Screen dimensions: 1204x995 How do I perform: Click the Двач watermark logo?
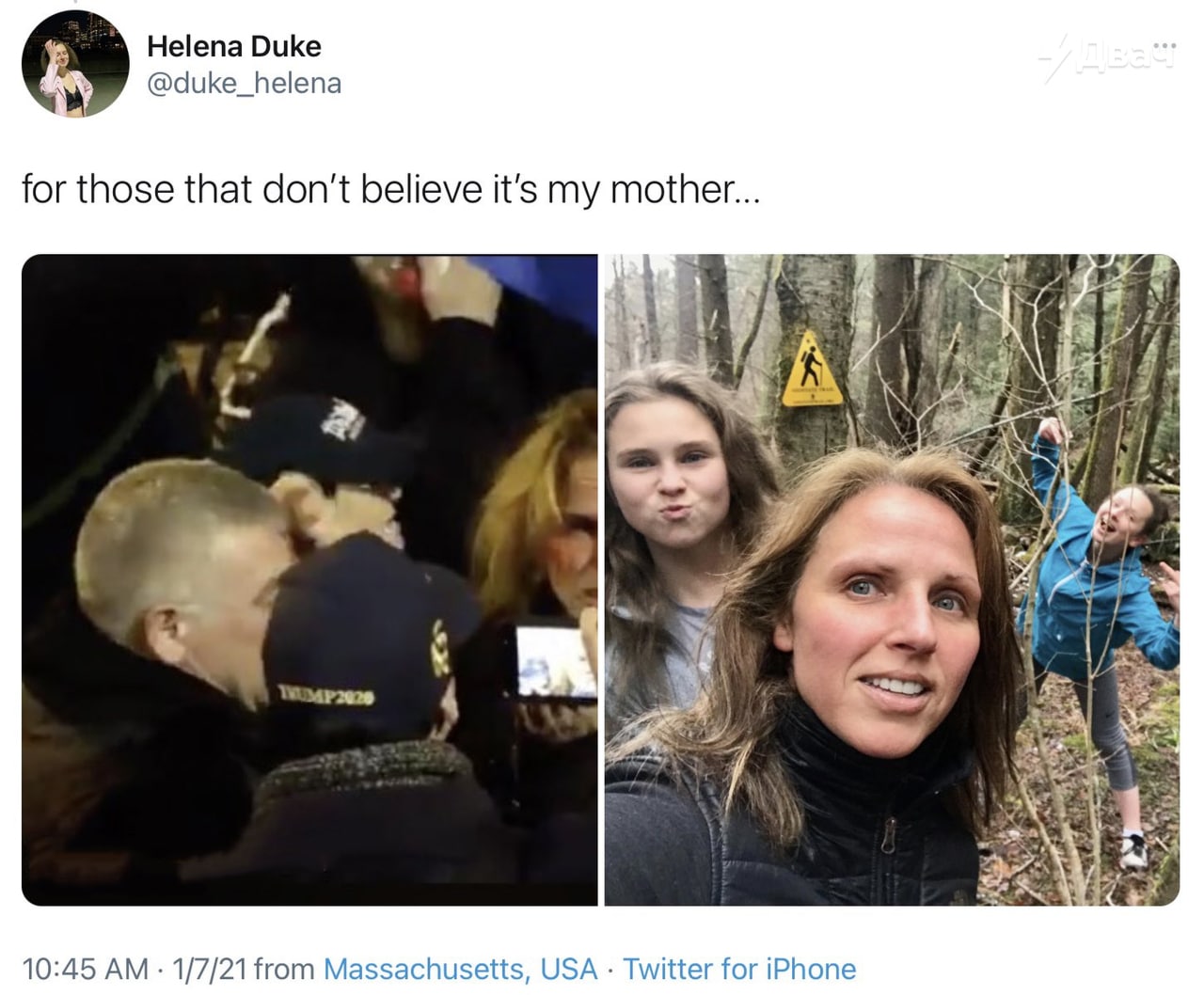point(1109,56)
